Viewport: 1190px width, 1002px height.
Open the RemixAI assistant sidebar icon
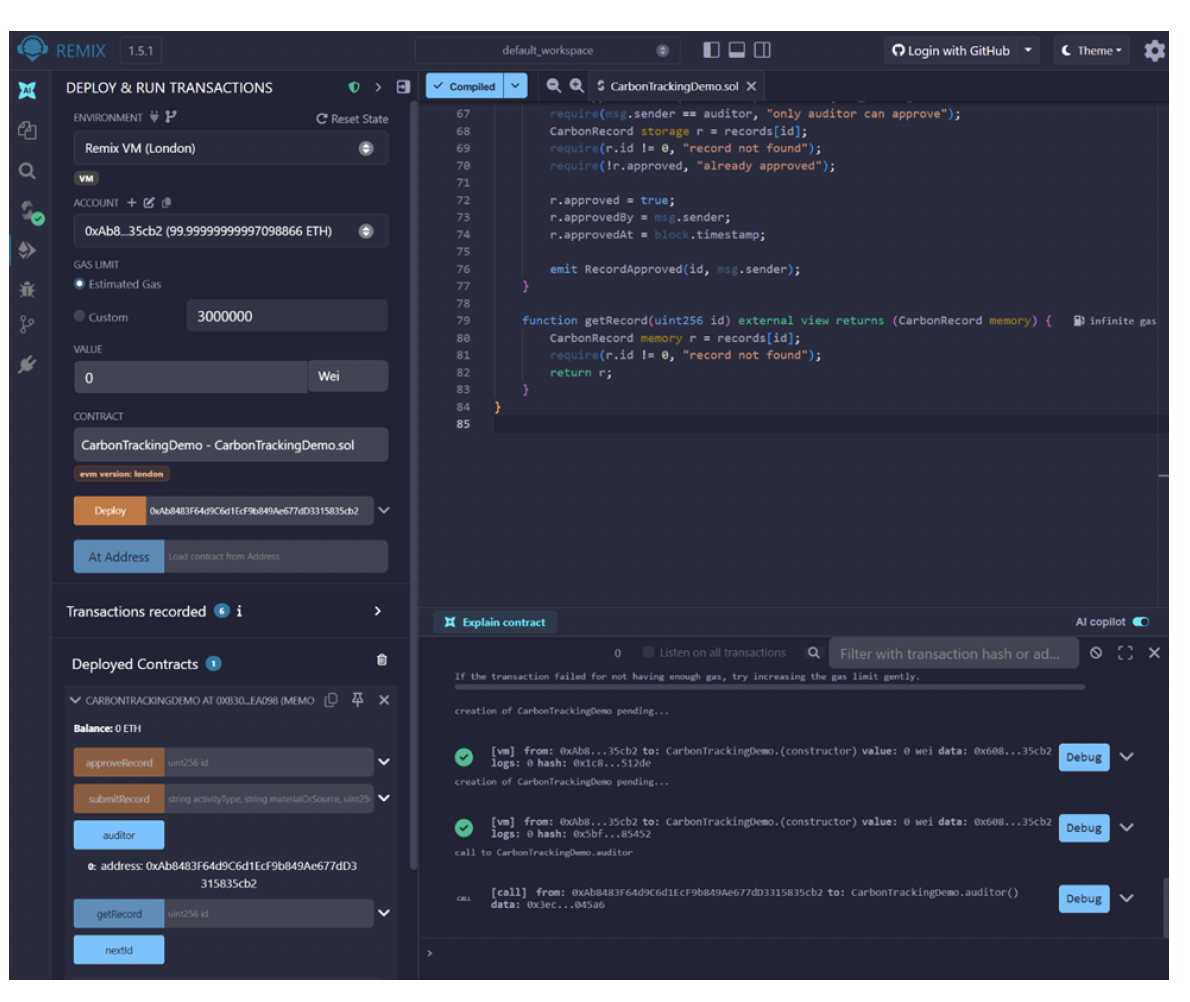(x=27, y=90)
